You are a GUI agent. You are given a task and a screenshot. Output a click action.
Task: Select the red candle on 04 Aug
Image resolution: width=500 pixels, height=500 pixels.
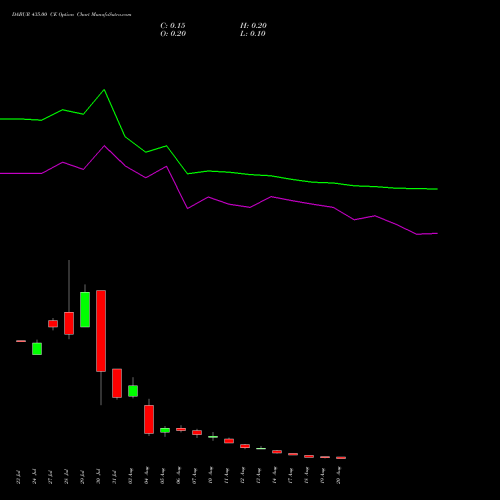(149, 419)
